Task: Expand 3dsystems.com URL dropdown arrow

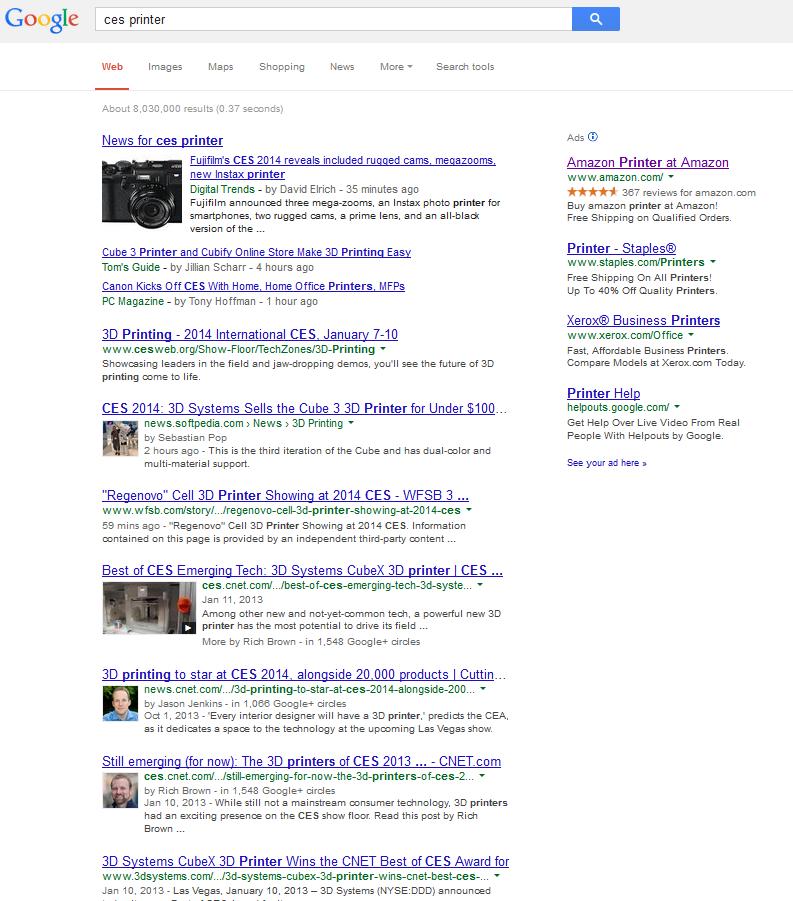Action: [x=497, y=876]
